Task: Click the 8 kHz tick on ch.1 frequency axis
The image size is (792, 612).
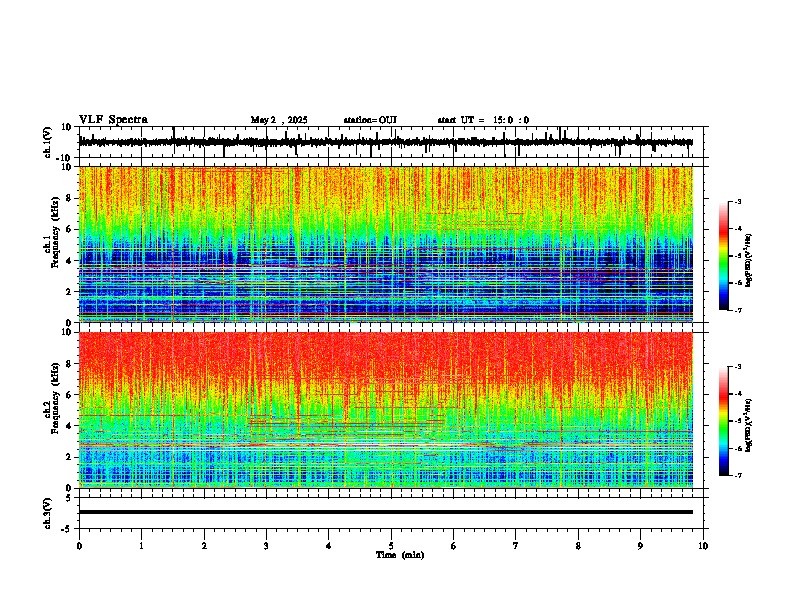Action: (69, 198)
